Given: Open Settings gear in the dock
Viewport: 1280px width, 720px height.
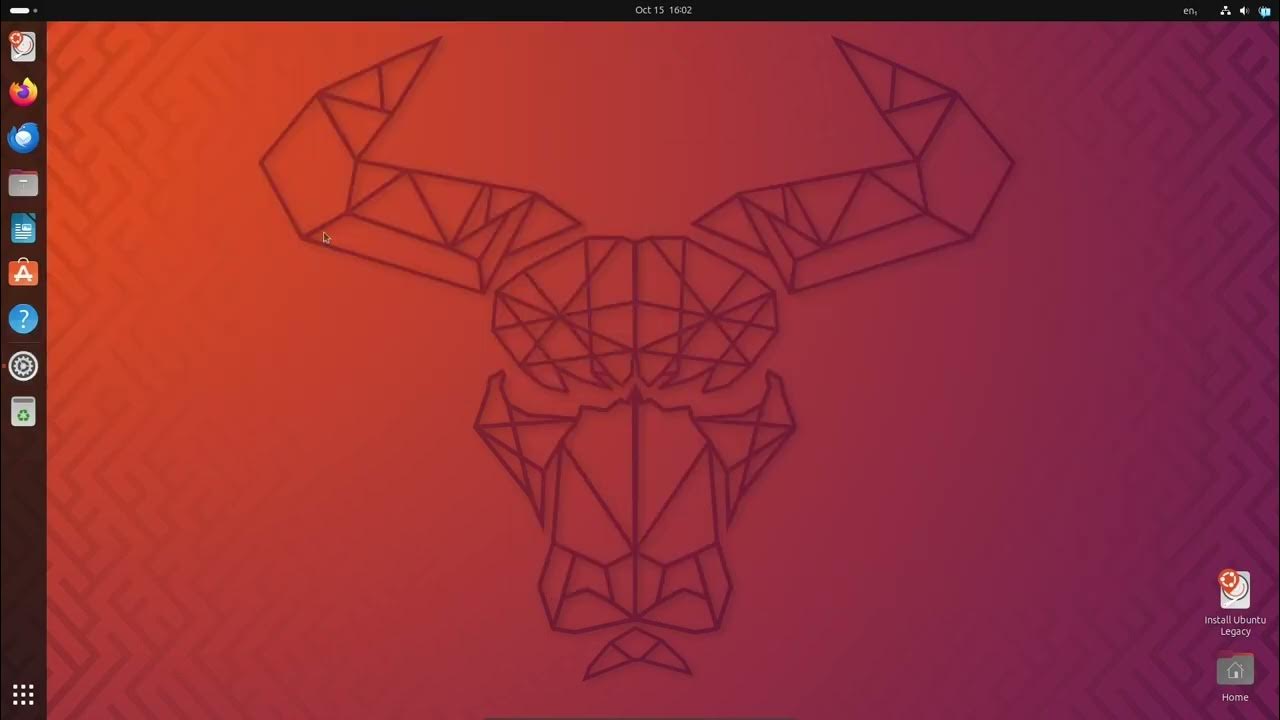Looking at the screenshot, I should pyautogui.click(x=23, y=365).
